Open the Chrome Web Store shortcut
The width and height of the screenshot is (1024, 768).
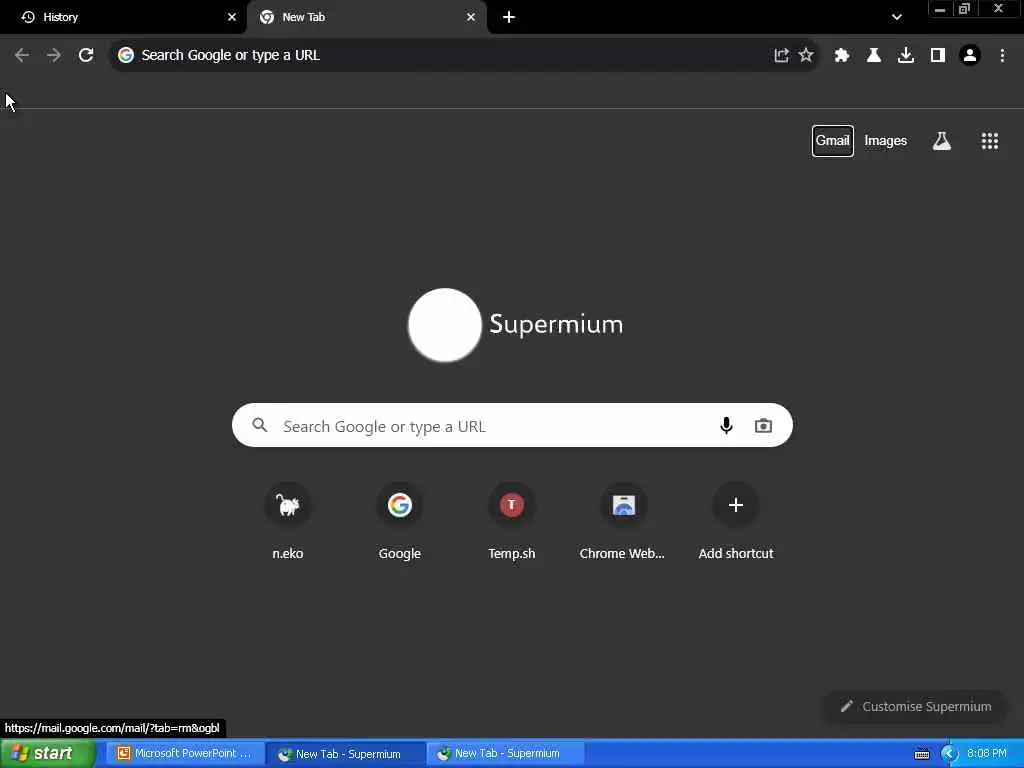623,522
